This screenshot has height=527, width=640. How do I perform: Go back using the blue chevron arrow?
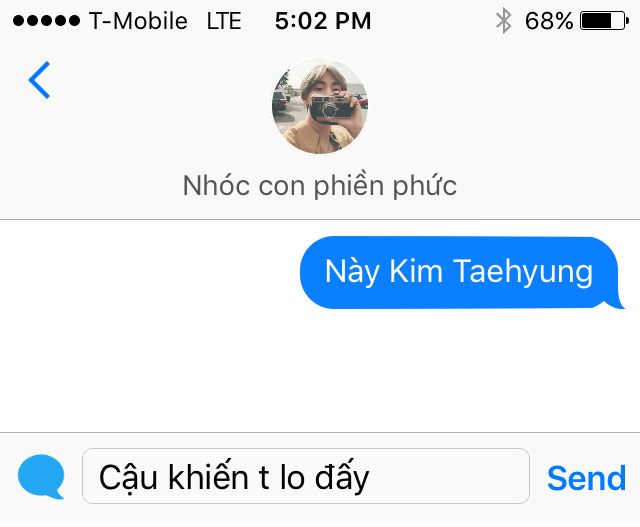(x=39, y=80)
